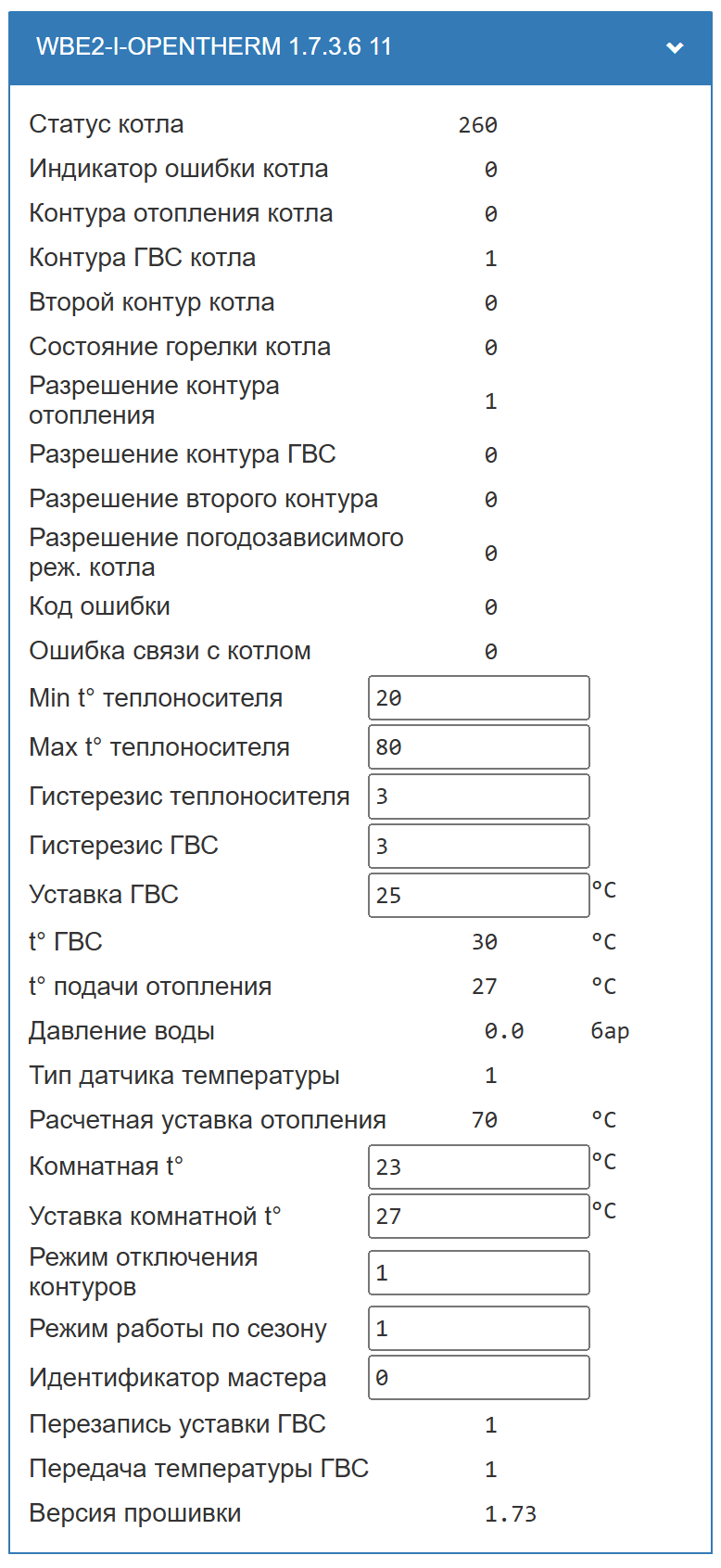Click the Режим отключения контуров input
This screenshot has height=1568, width=721.
point(479,1272)
